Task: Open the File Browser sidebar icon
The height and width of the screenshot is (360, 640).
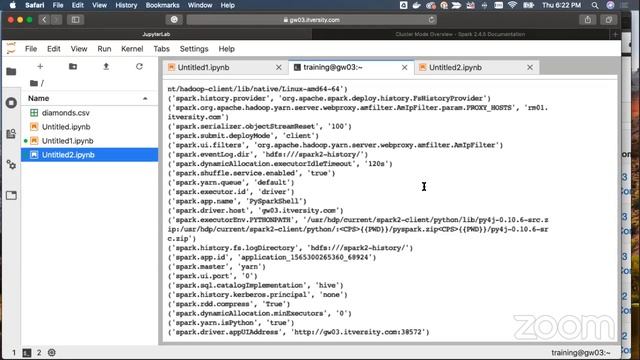Action: tap(11, 72)
